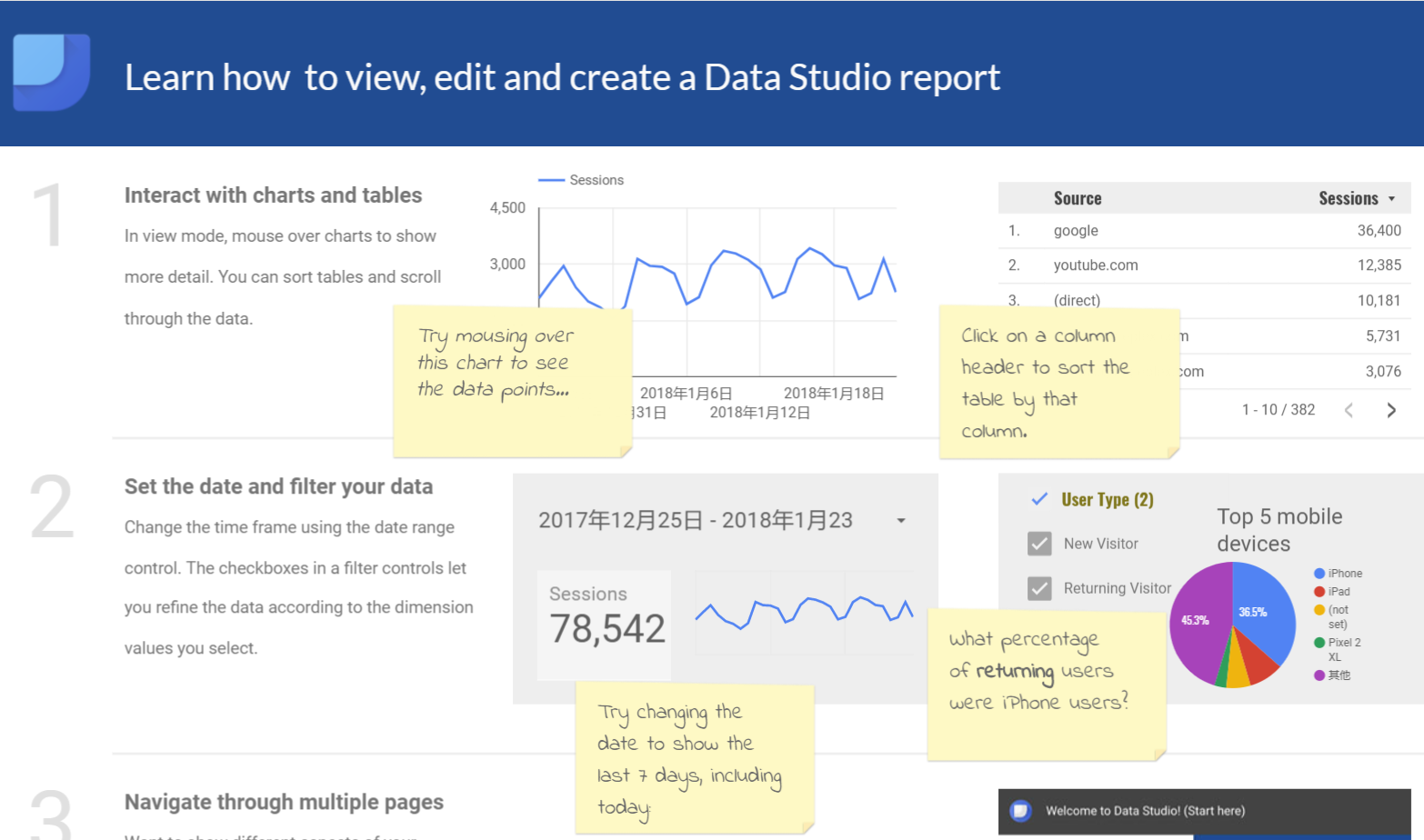The height and width of the screenshot is (840, 1424).
Task: Click the sticky note about mousing over the chart
Action: pyautogui.click(x=512, y=380)
